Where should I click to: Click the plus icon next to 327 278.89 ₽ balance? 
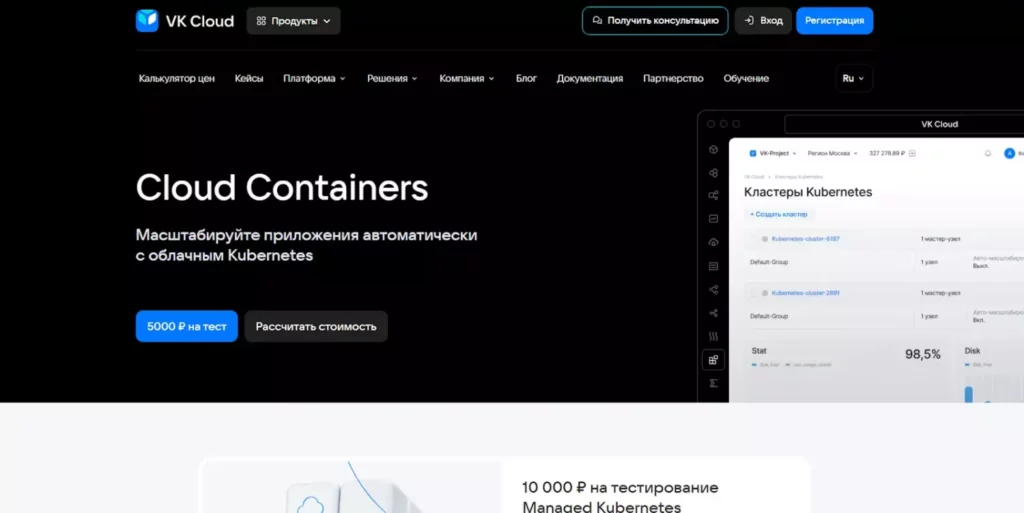[912, 153]
